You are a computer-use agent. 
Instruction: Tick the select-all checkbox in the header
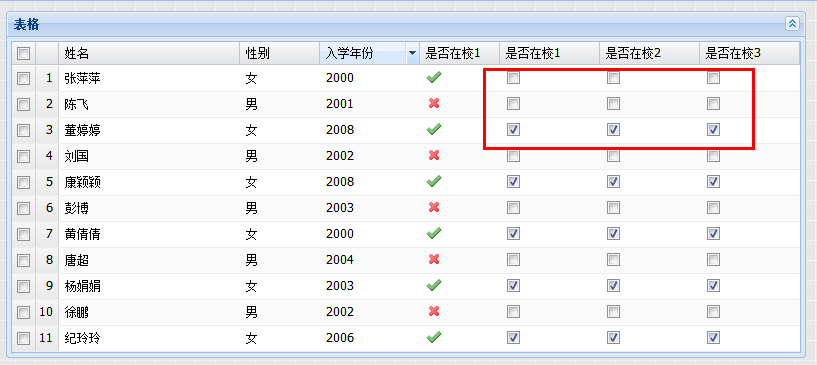coord(23,53)
